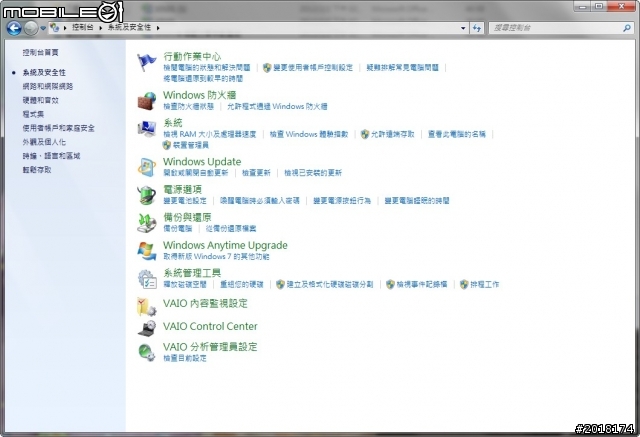
Task: Click the 變更電池設定 link
Action: pos(185,201)
